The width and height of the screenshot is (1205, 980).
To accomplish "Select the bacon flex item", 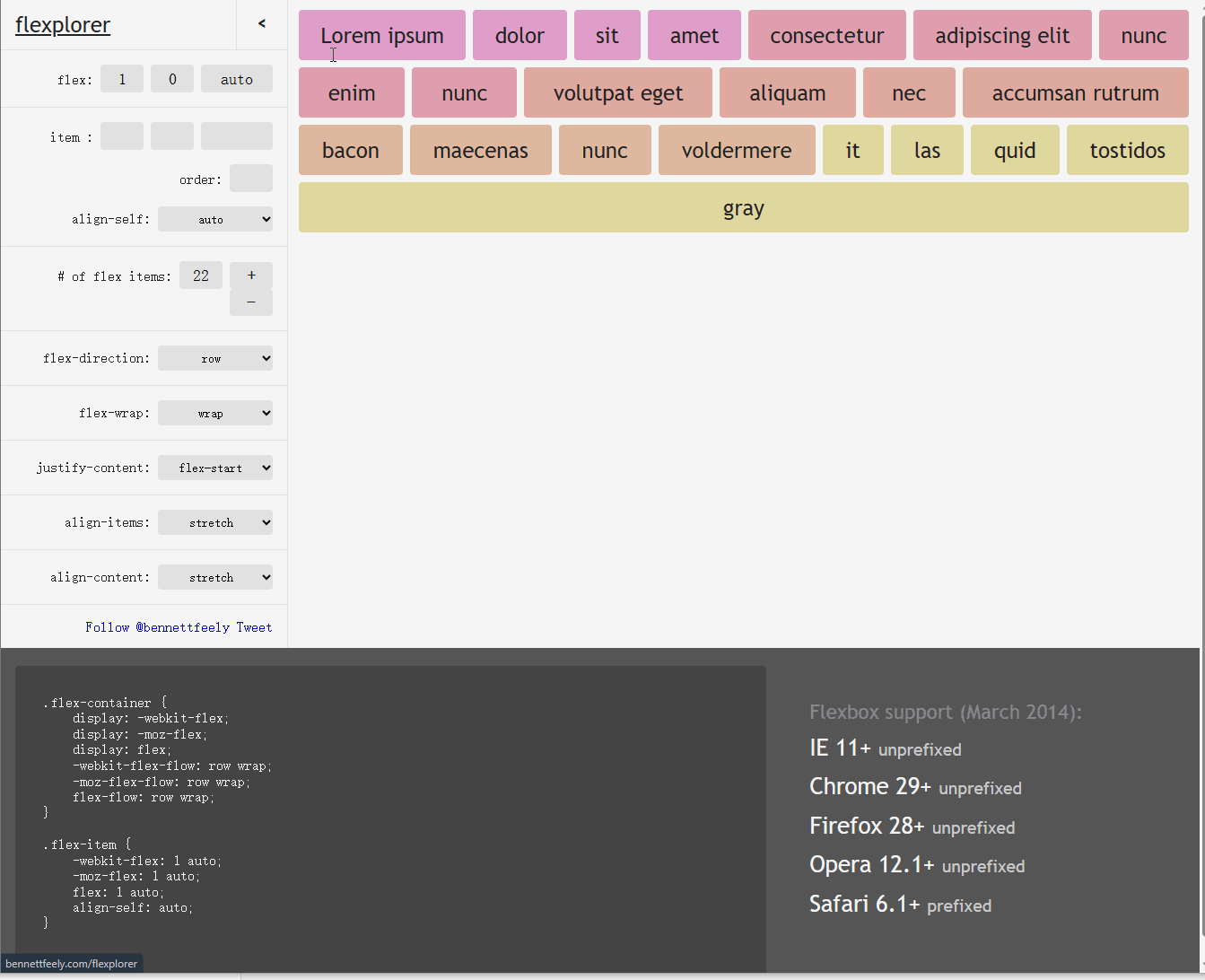I will (351, 150).
